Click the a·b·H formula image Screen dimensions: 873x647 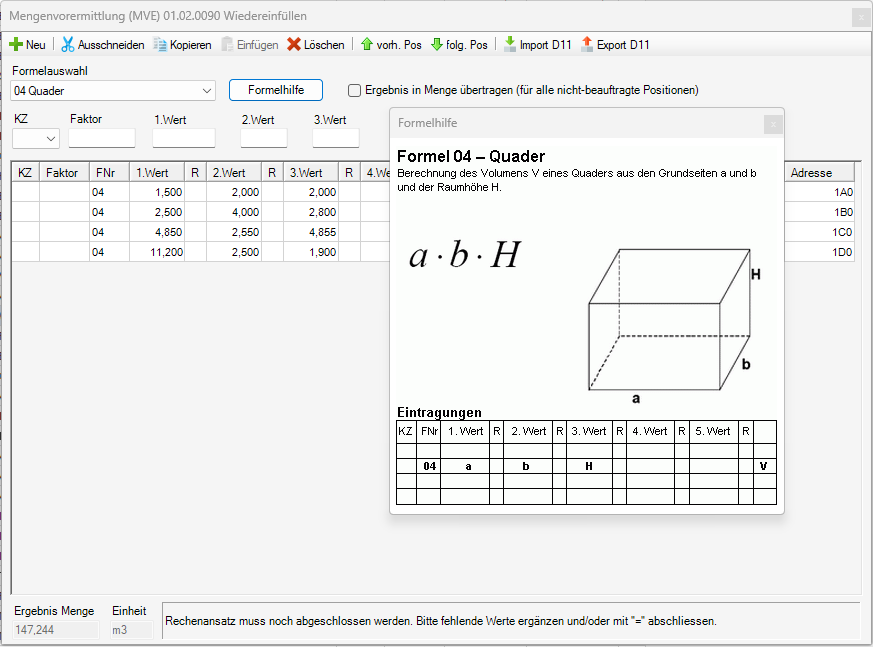465,255
